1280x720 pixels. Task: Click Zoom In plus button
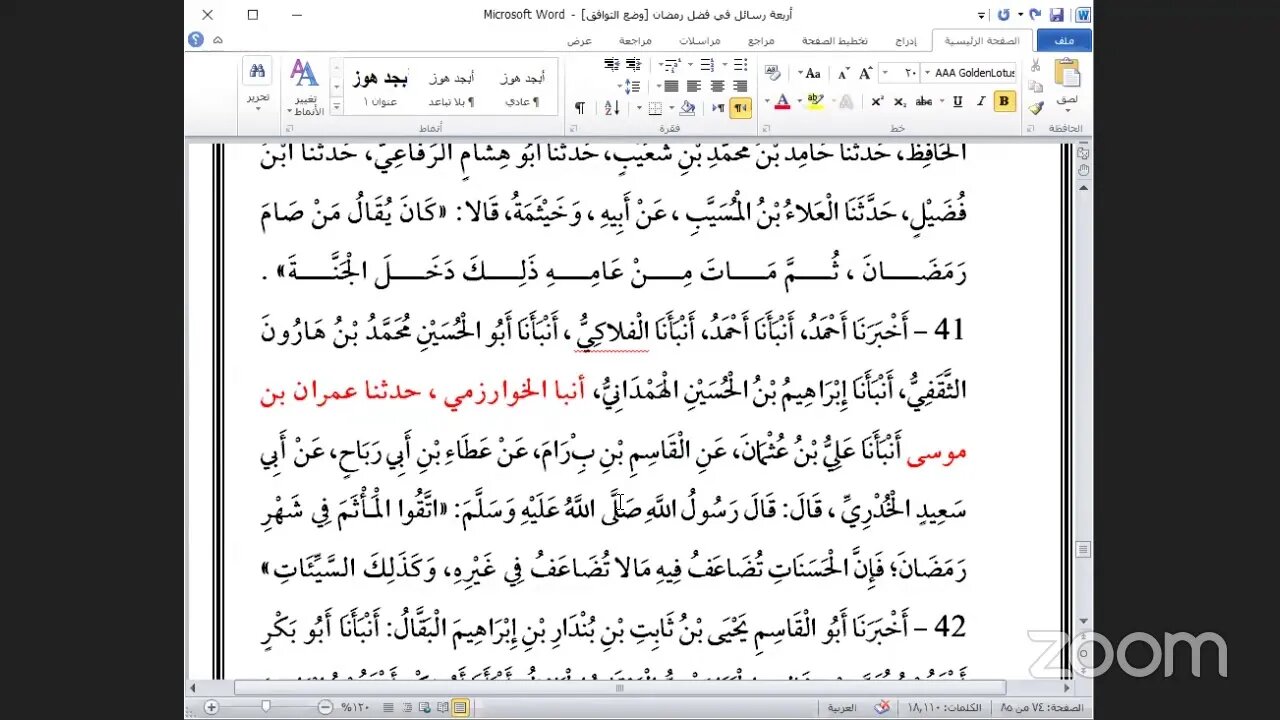tap(211, 707)
